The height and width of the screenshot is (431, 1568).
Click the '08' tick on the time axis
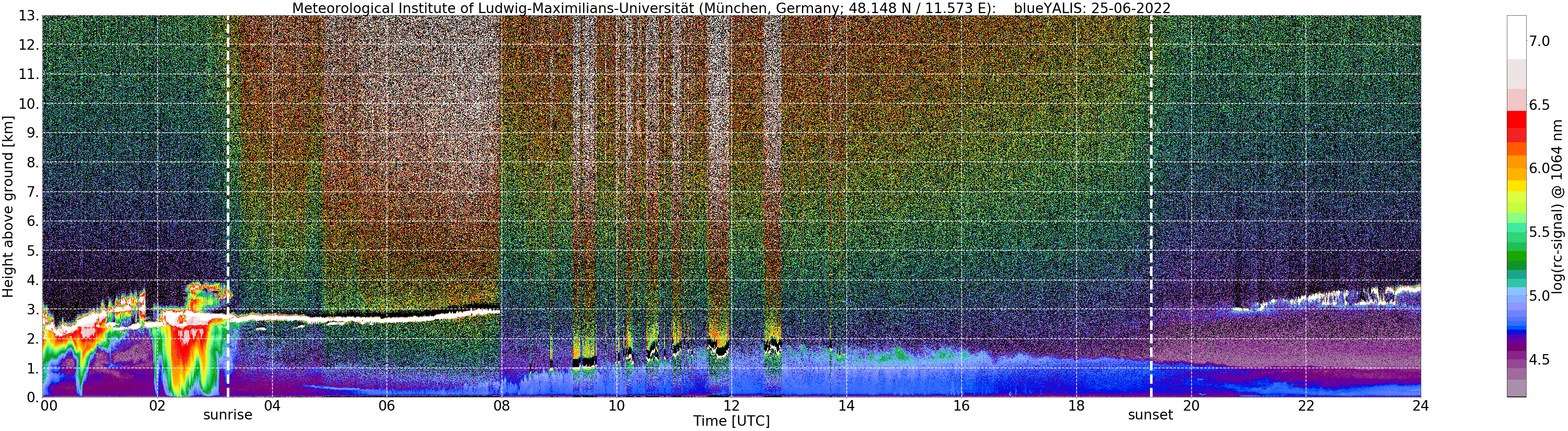pos(502,406)
